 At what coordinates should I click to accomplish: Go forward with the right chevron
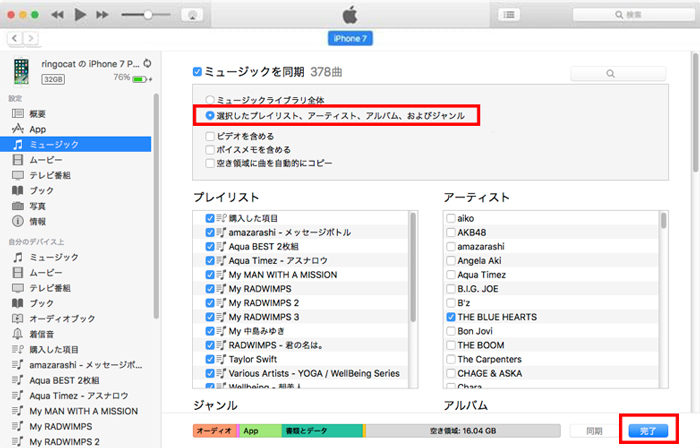[x=30, y=38]
